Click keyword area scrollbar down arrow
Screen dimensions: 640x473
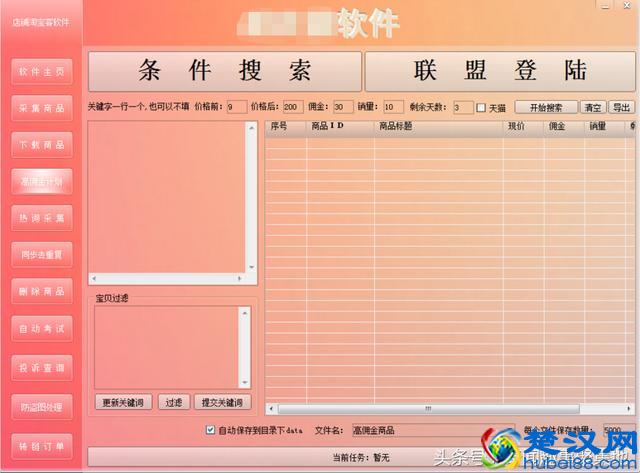(252, 267)
